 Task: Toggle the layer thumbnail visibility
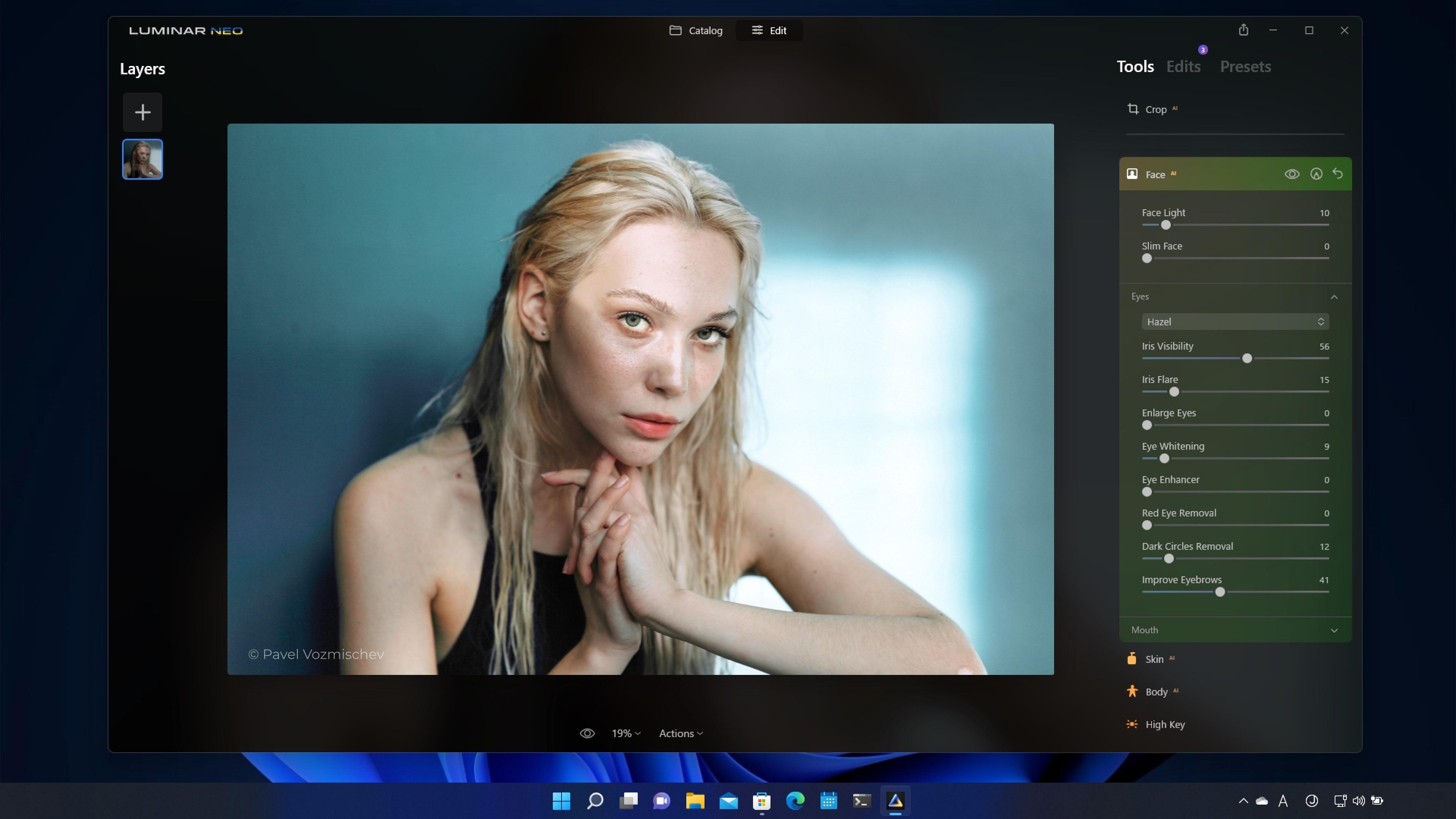142,159
